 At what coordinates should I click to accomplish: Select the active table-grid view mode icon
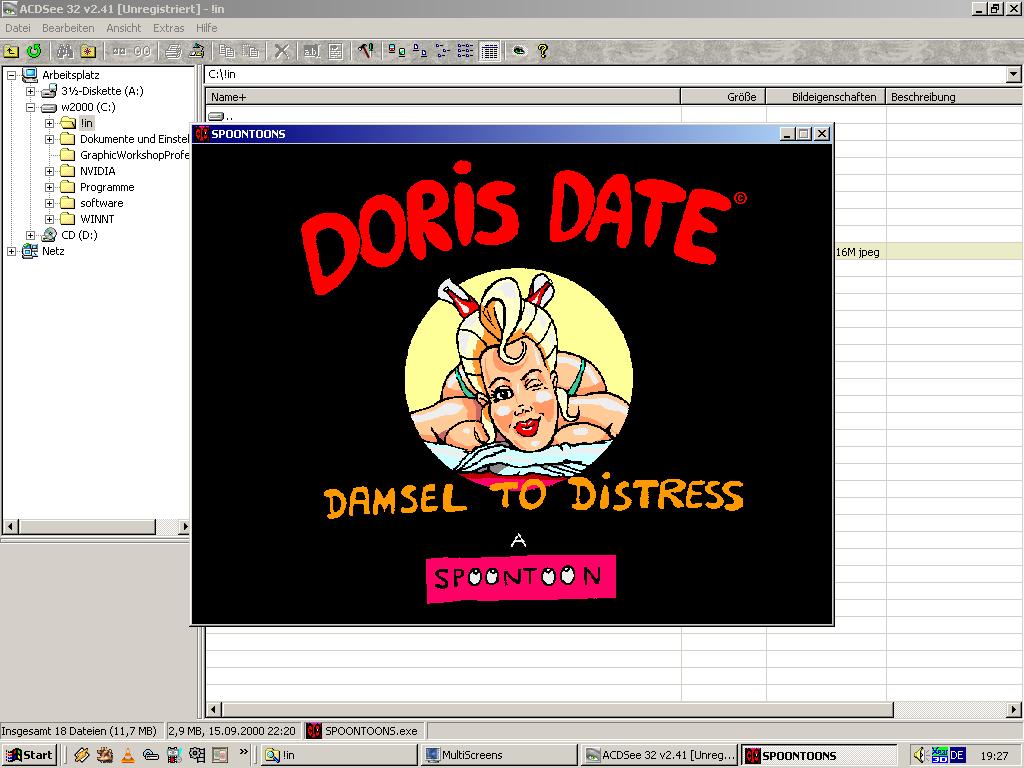pos(489,51)
